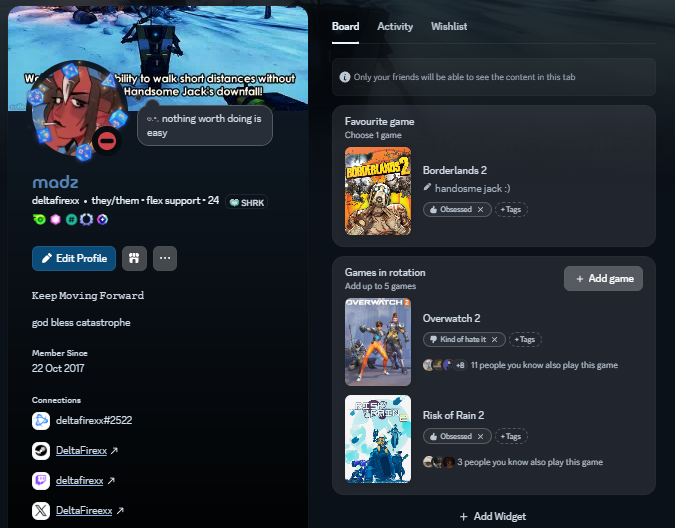This screenshot has height=528, width=675.
Task: Click the Do Not Disturb status indicator
Action: (x=107, y=141)
